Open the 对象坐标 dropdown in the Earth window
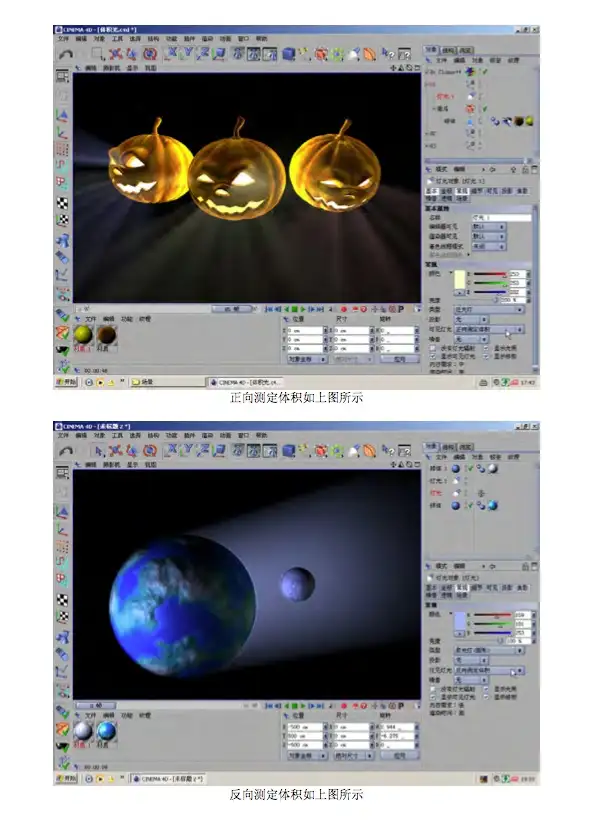 tap(307, 756)
